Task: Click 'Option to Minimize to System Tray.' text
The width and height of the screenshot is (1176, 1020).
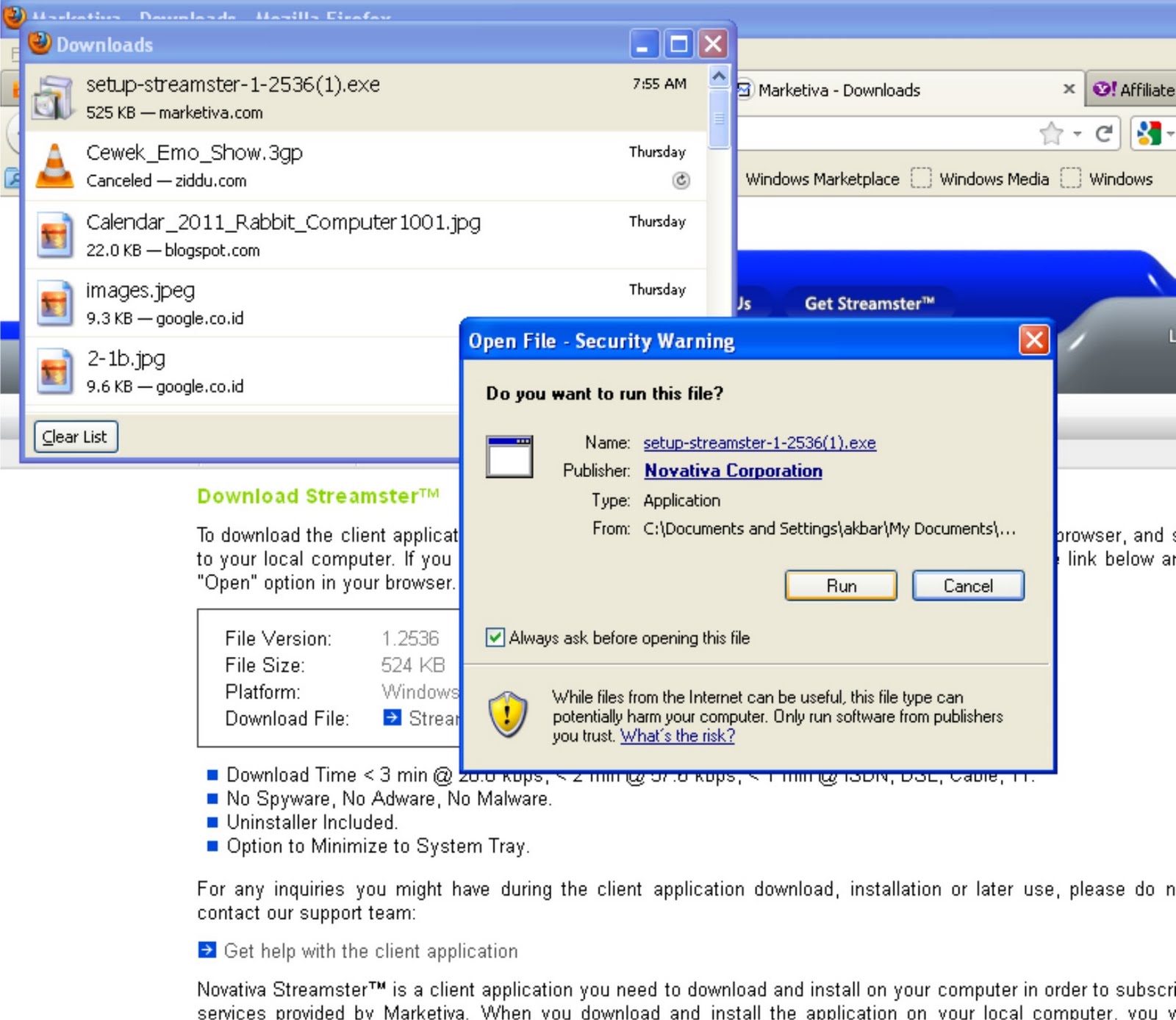Action: pyautogui.click(x=378, y=846)
